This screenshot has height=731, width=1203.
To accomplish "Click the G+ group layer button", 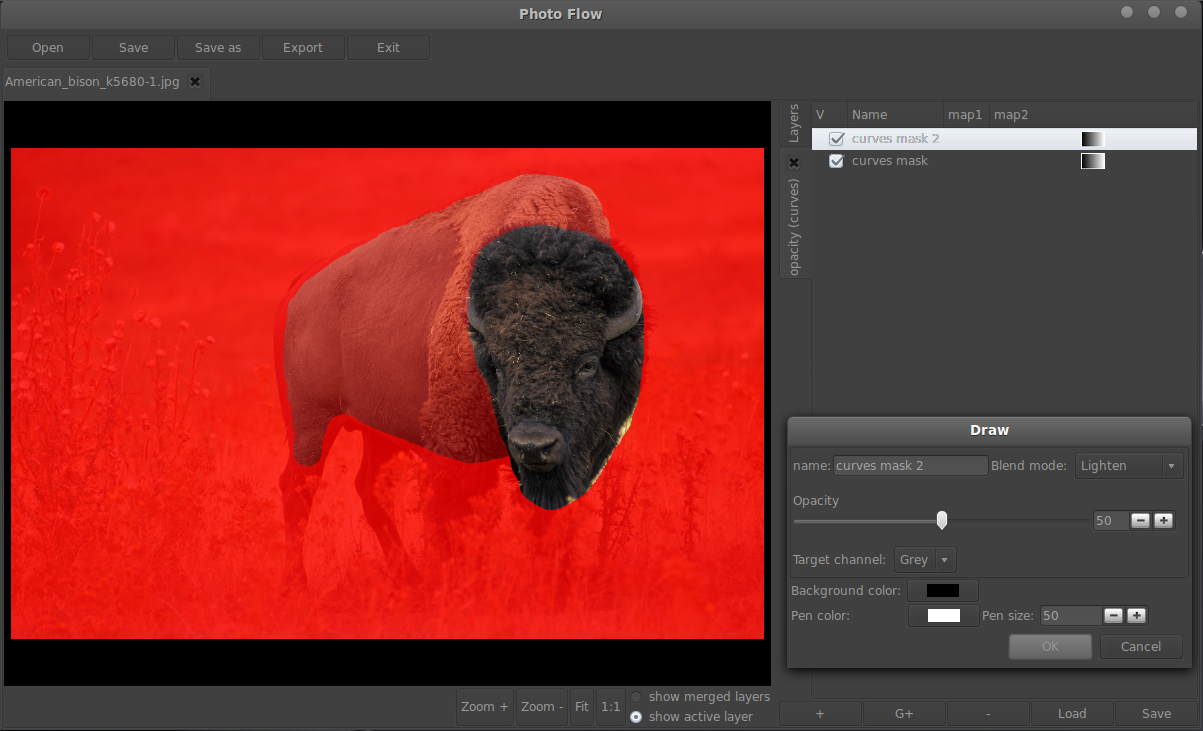I will tap(904, 713).
